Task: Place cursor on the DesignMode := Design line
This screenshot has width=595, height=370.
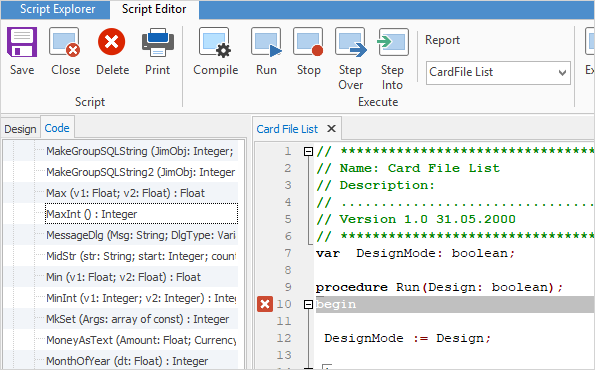Action: [x=408, y=338]
